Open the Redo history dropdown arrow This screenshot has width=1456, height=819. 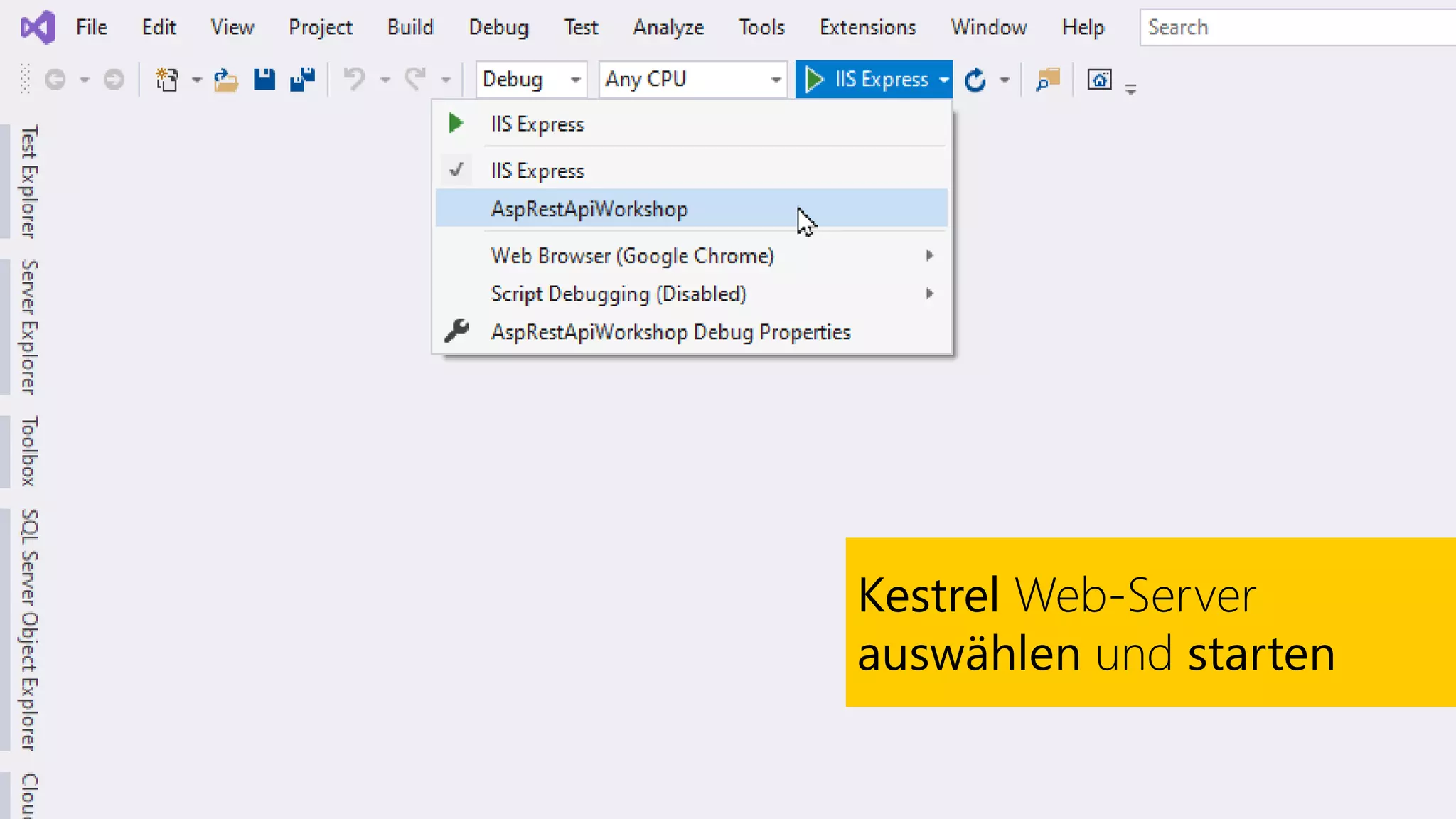[x=446, y=80]
